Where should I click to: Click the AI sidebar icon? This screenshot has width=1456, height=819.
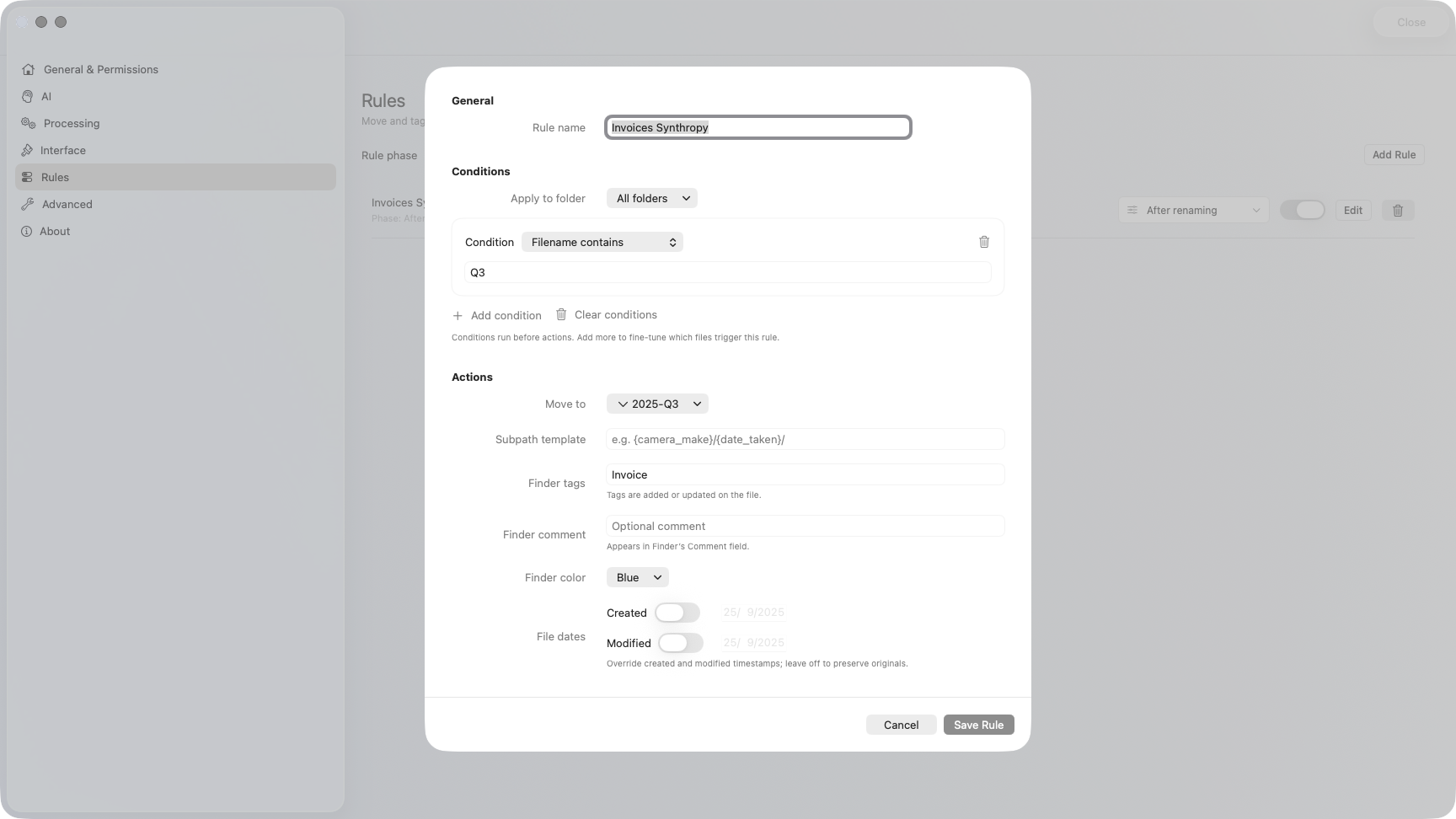tap(28, 97)
